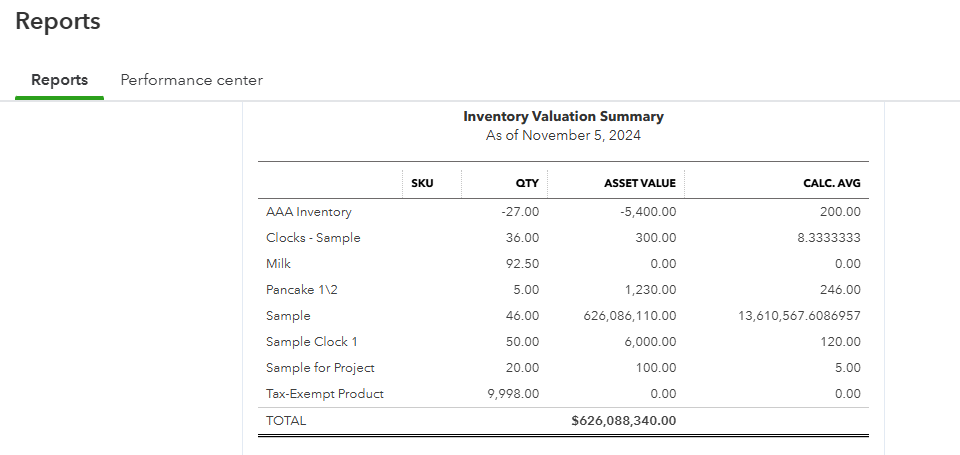Viewport: 960px width, 455px height.
Task: Switch to the Performance center tab
Action: pyautogui.click(x=191, y=80)
